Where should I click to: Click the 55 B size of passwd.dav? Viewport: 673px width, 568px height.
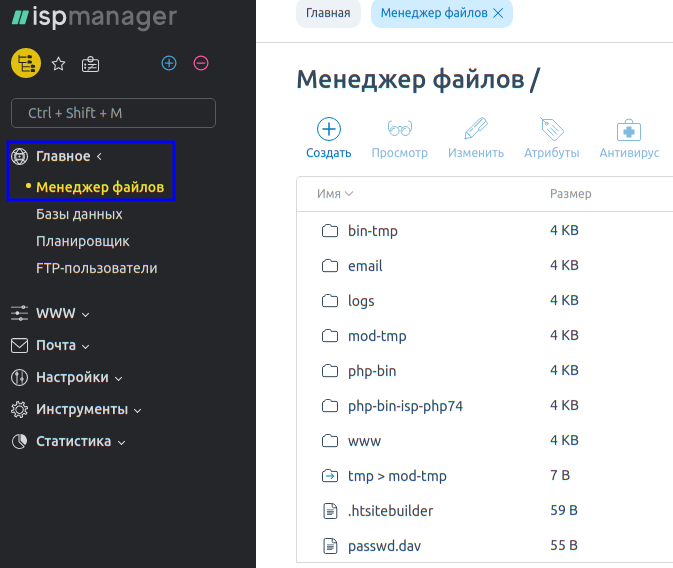(564, 546)
